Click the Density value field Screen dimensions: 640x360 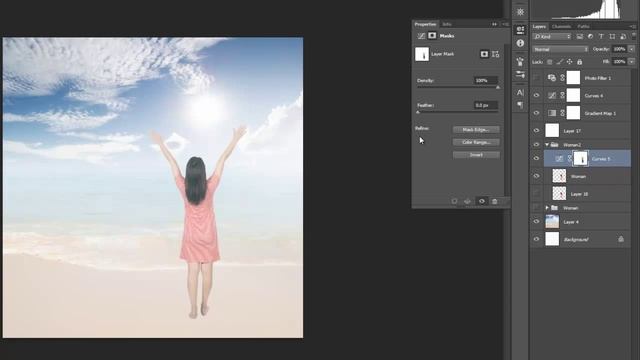tap(486, 80)
